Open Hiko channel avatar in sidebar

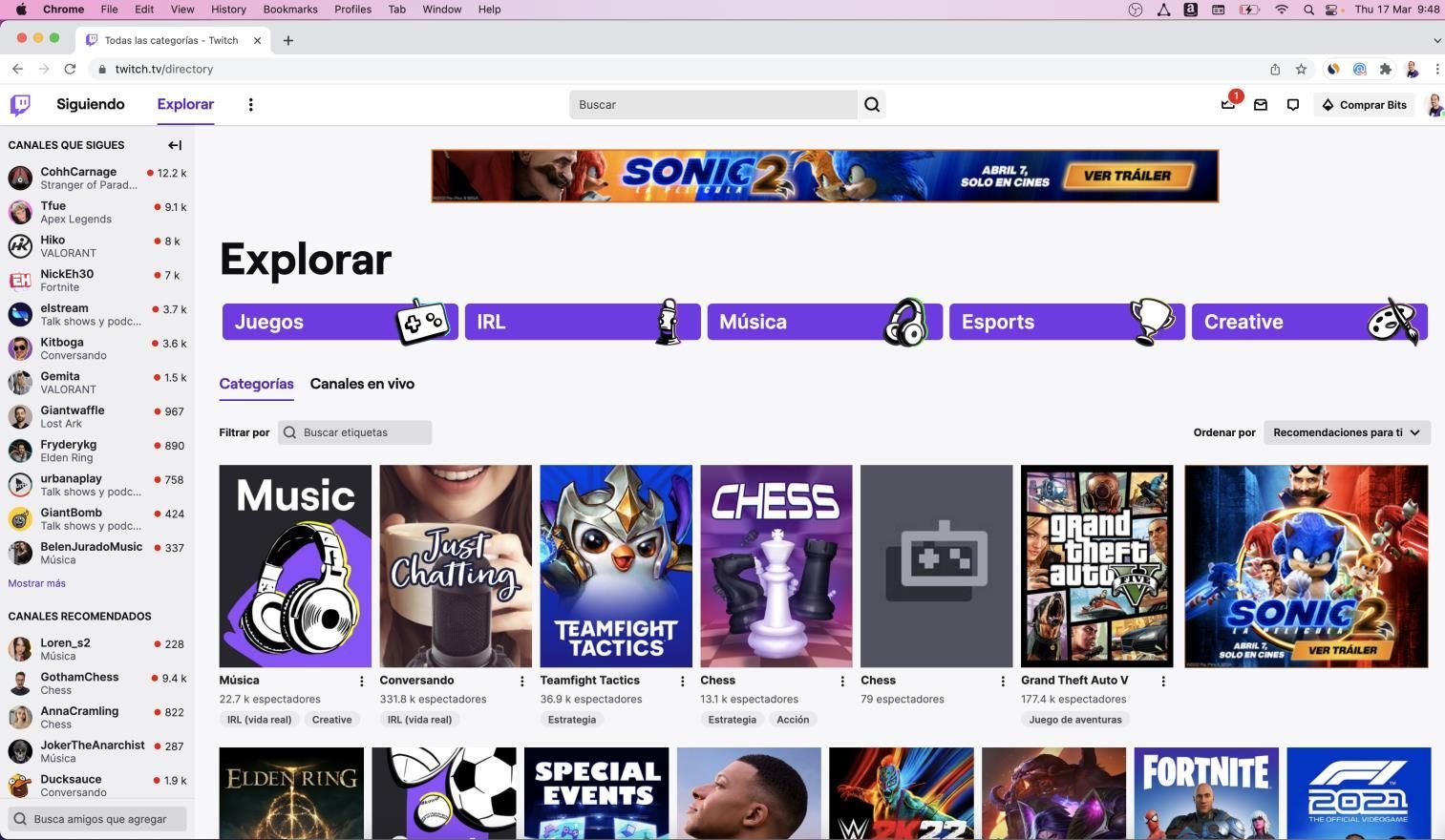pos(20,246)
